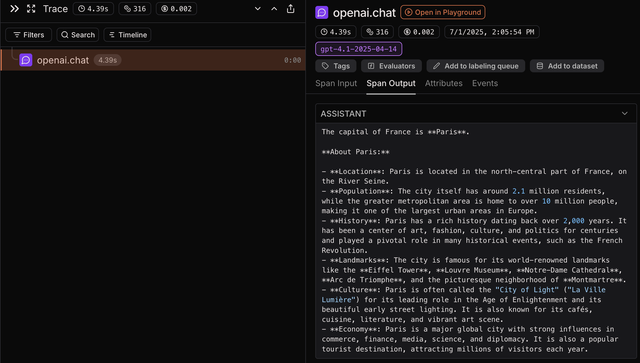The image size is (640, 363).
Task: Click the share/export icon in trace header
Action: coord(291,9)
